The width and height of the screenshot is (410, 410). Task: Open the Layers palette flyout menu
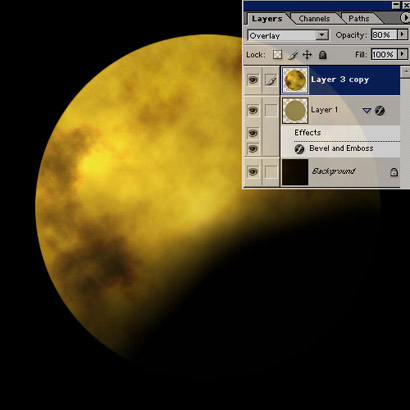point(405,18)
